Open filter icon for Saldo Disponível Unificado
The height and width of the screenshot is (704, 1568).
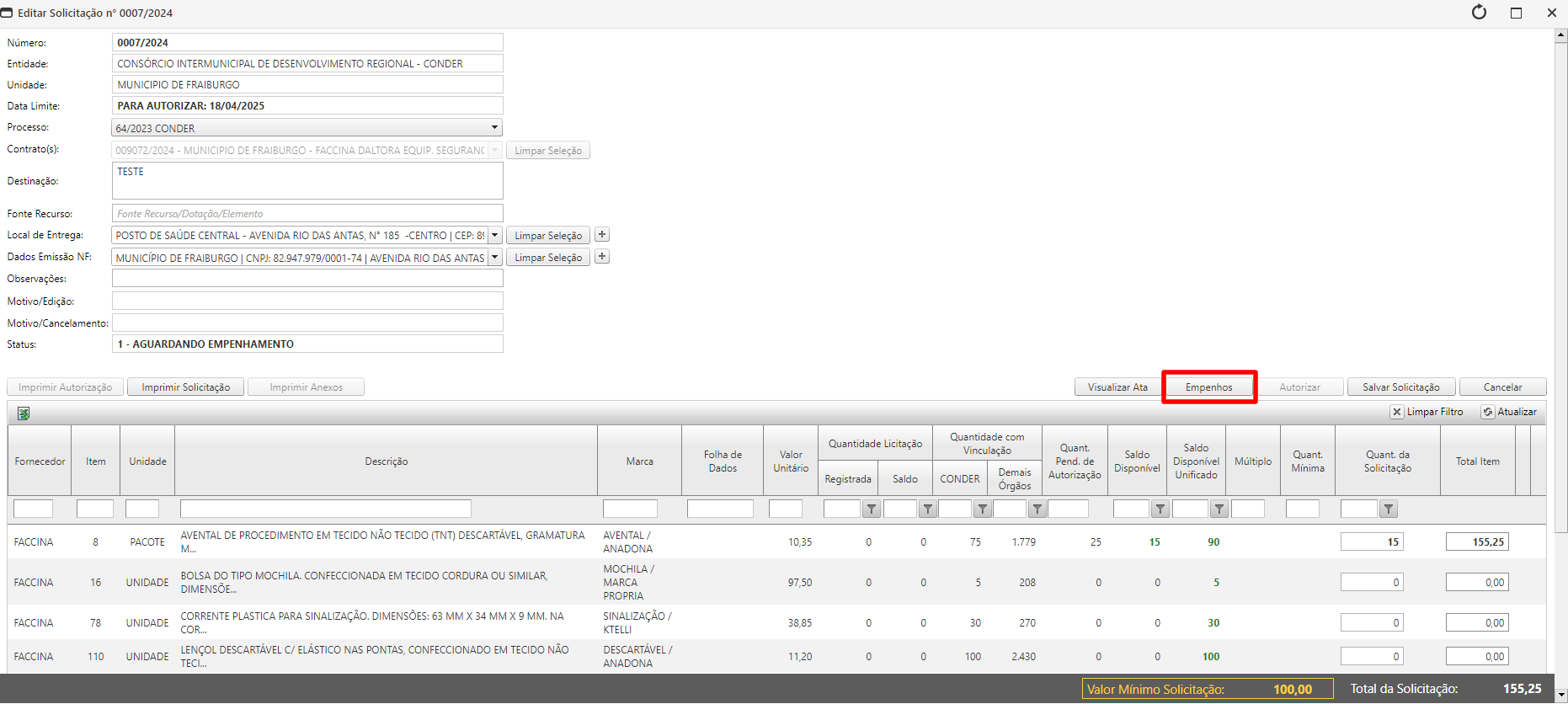point(1219,509)
